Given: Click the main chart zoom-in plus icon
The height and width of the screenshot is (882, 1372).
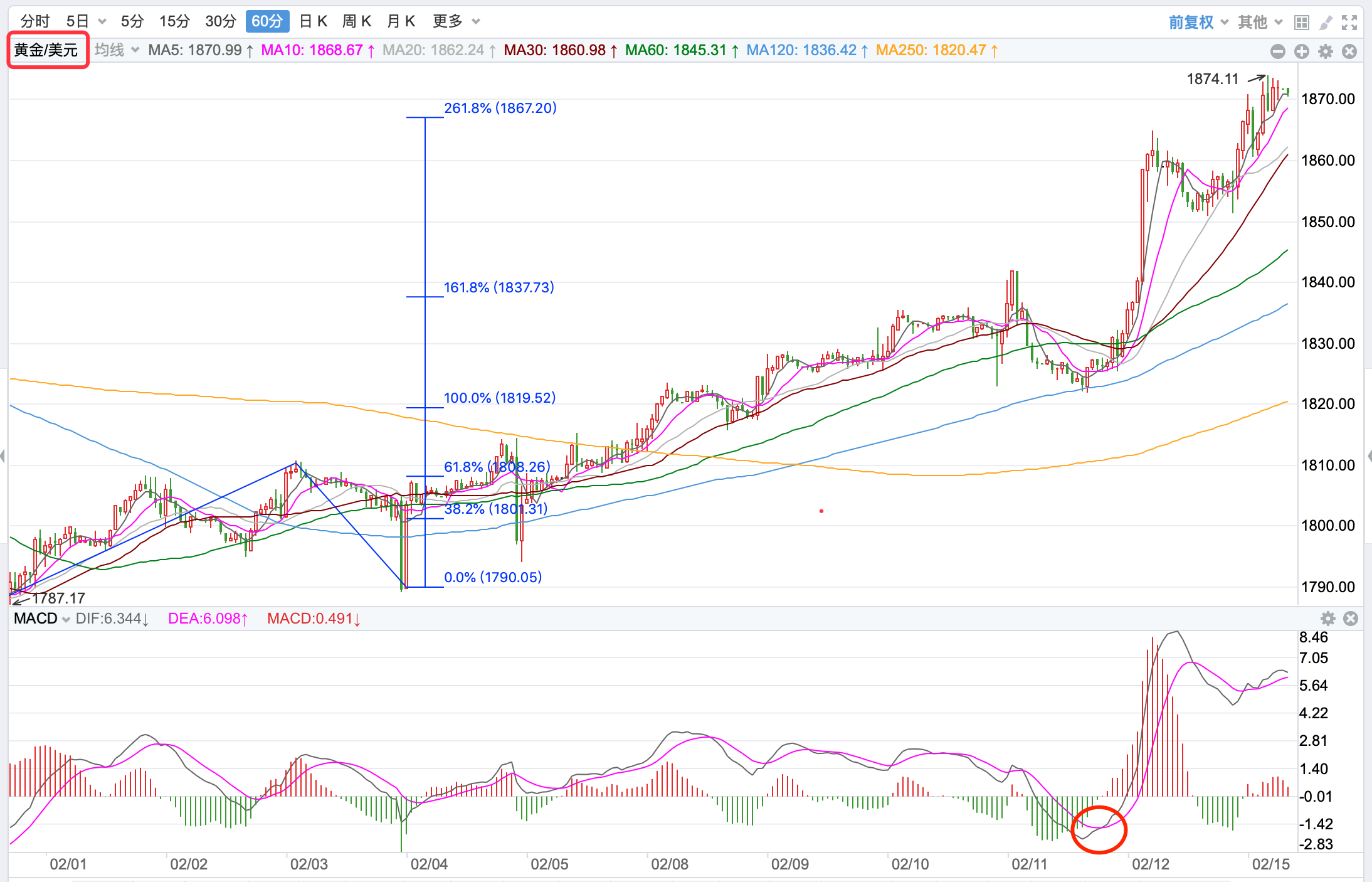Looking at the screenshot, I should click(x=1301, y=51).
